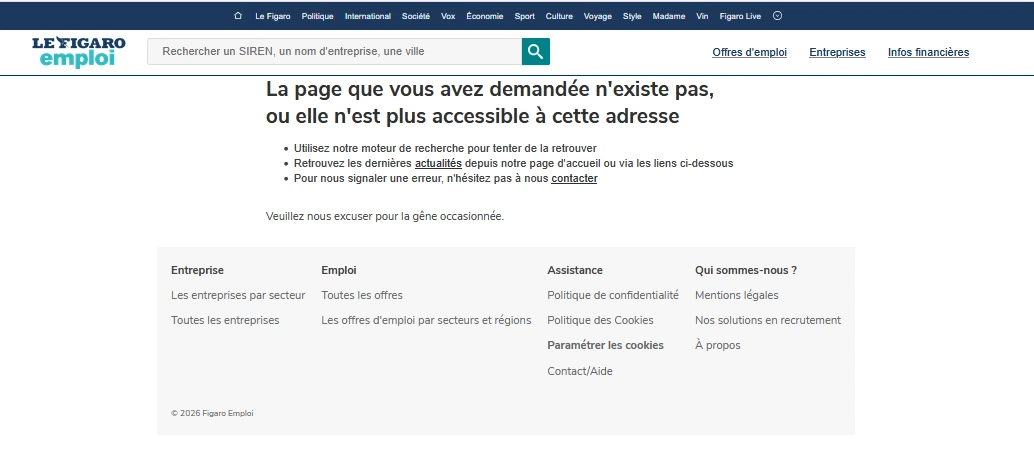Click the page-not-found headline

click(489, 103)
